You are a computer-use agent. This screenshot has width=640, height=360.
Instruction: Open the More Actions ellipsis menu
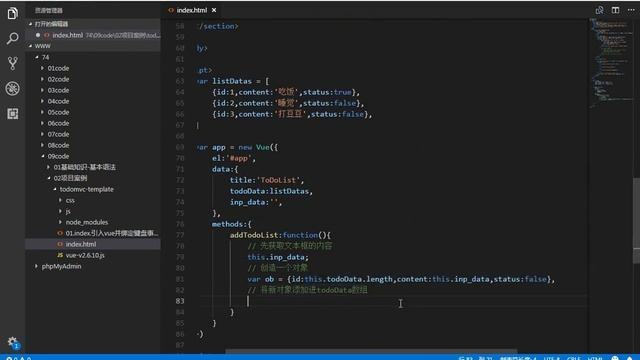[631, 10]
